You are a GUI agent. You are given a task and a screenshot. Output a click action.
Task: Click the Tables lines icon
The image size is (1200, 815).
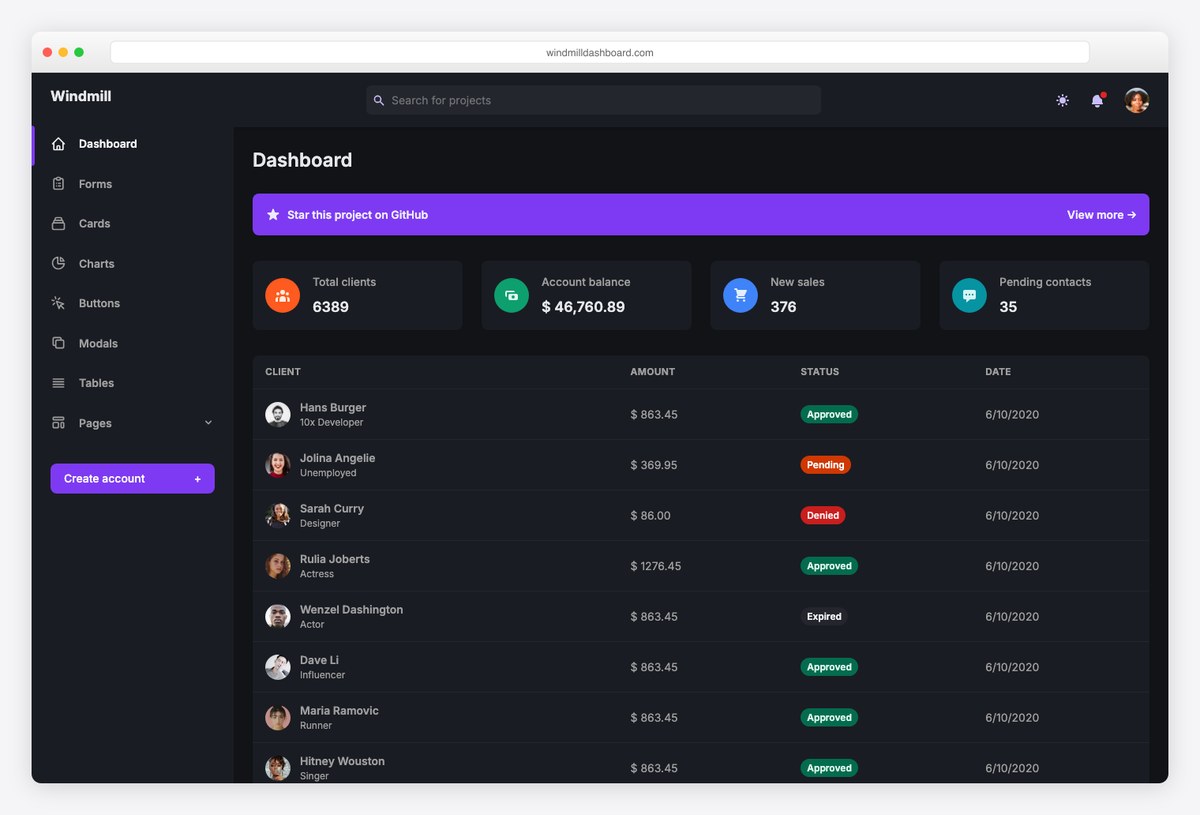(x=58, y=383)
